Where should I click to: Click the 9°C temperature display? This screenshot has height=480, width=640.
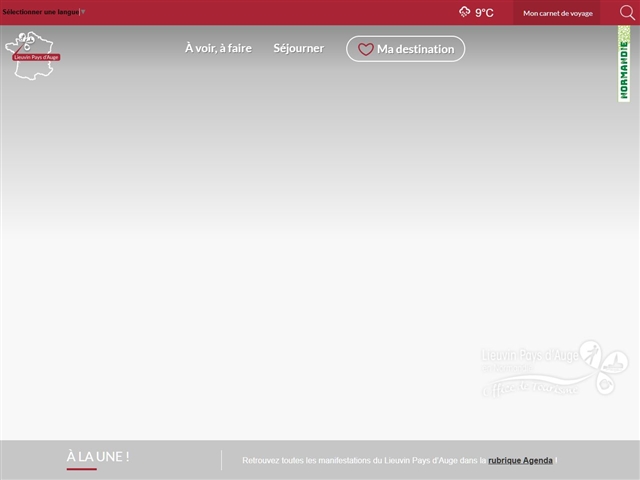(484, 13)
